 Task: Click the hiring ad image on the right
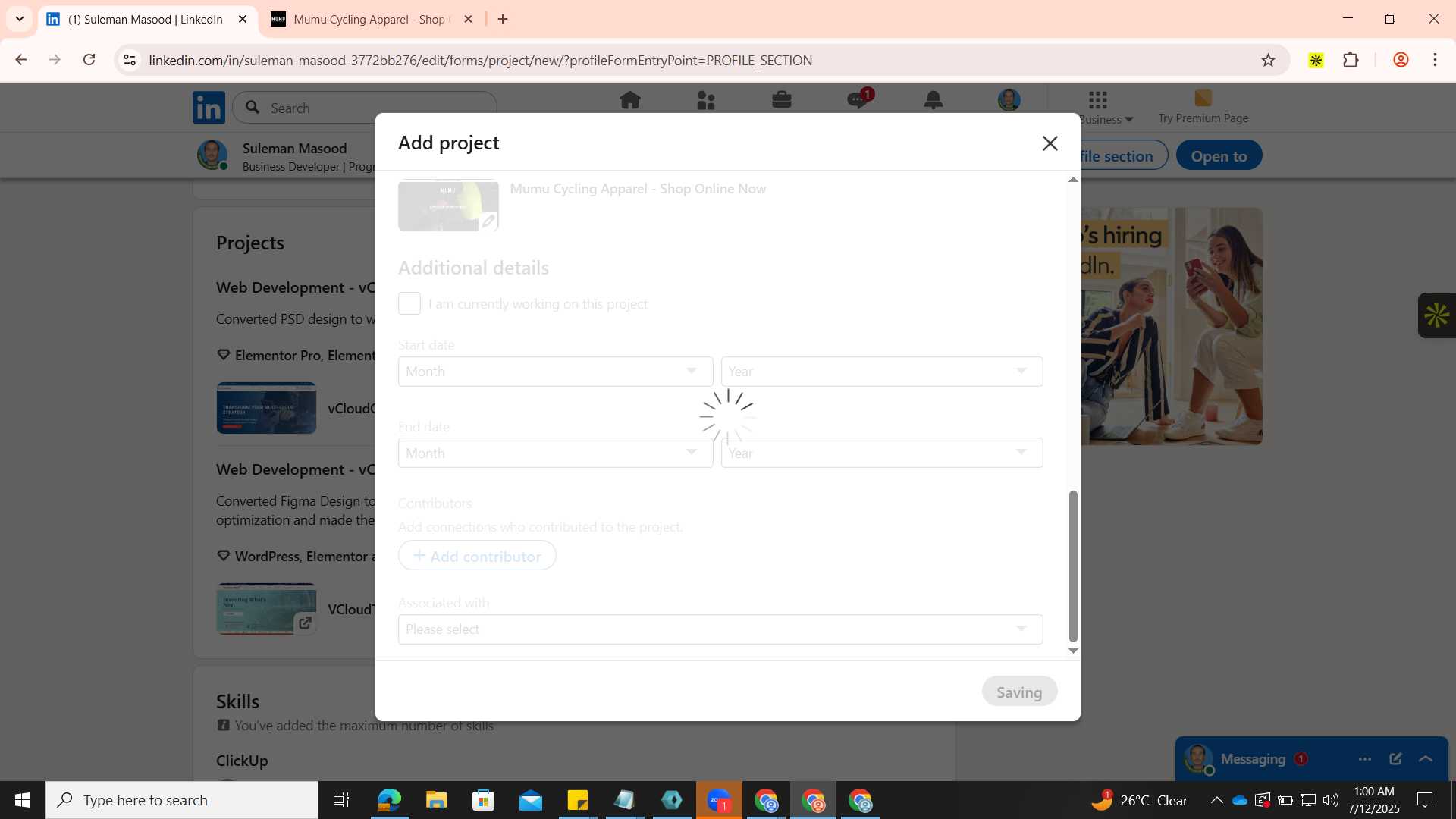point(1172,326)
